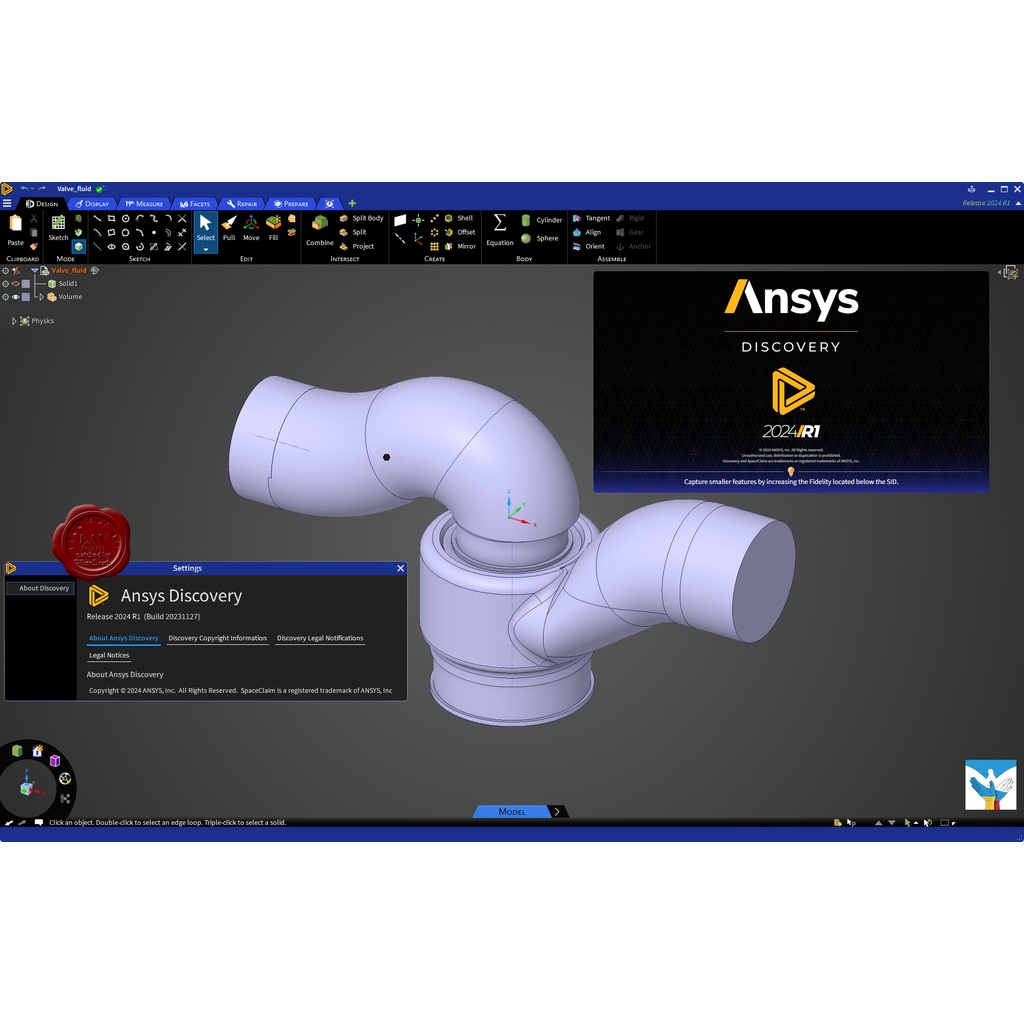Toggle visibility of Solid1

point(15,283)
